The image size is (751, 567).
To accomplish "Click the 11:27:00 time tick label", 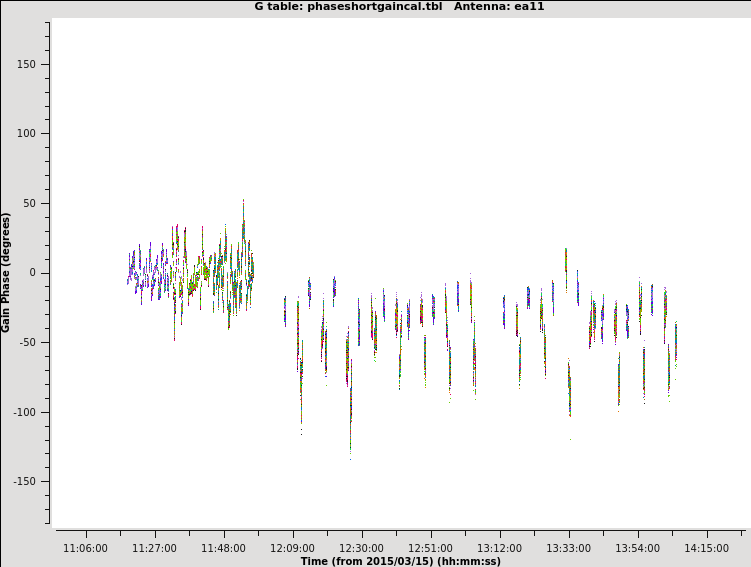I will click(154, 548).
